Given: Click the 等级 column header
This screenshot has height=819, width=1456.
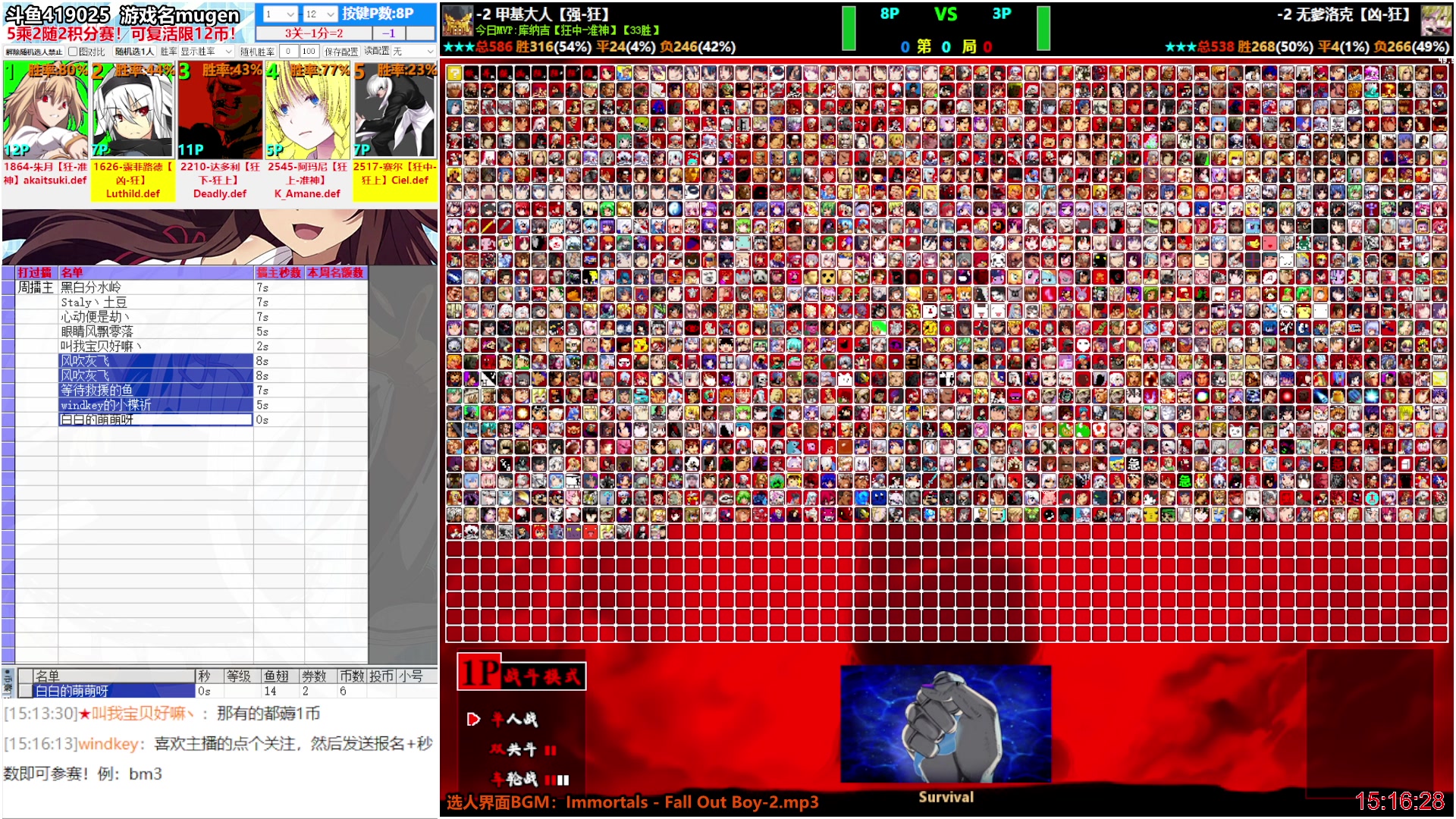Looking at the screenshot, I should (242, 676).
